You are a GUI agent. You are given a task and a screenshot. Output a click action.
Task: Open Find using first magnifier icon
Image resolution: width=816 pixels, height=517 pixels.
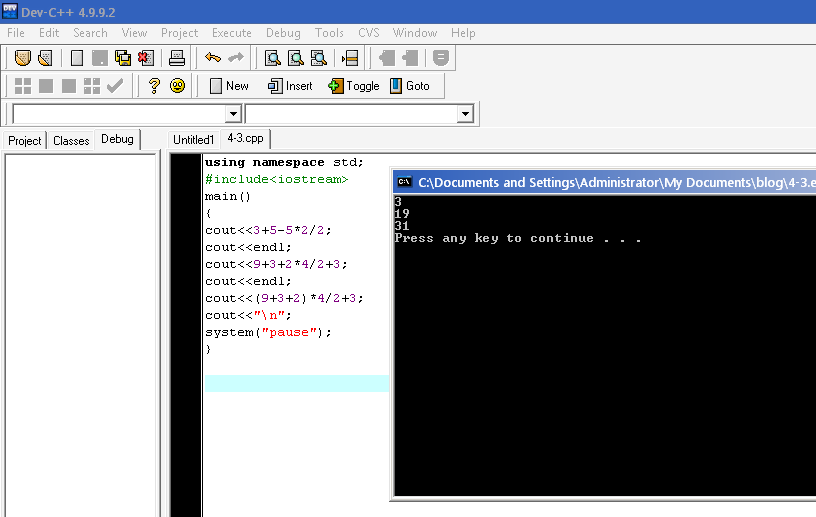pos(273,58)
